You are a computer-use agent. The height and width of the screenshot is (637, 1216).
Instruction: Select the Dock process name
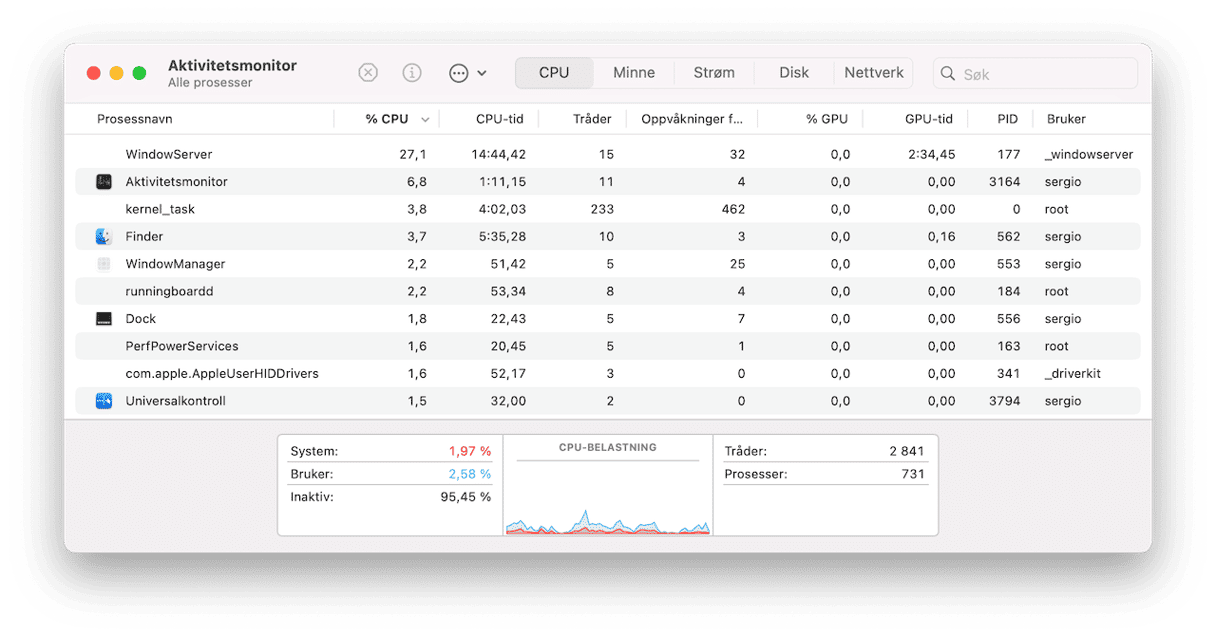point(141,319)
